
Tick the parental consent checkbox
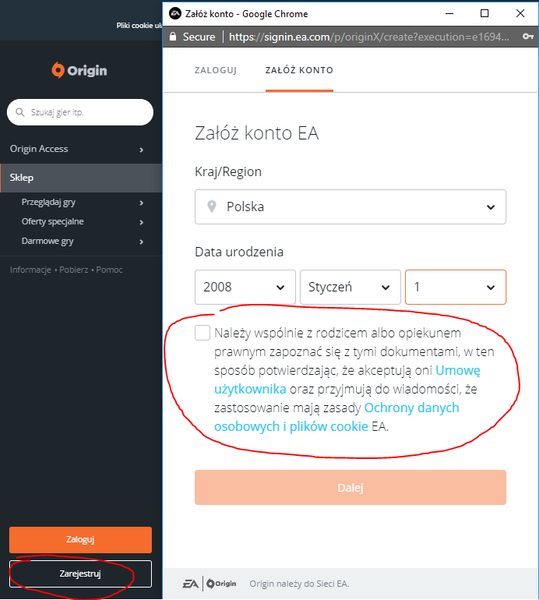[202, 333]
